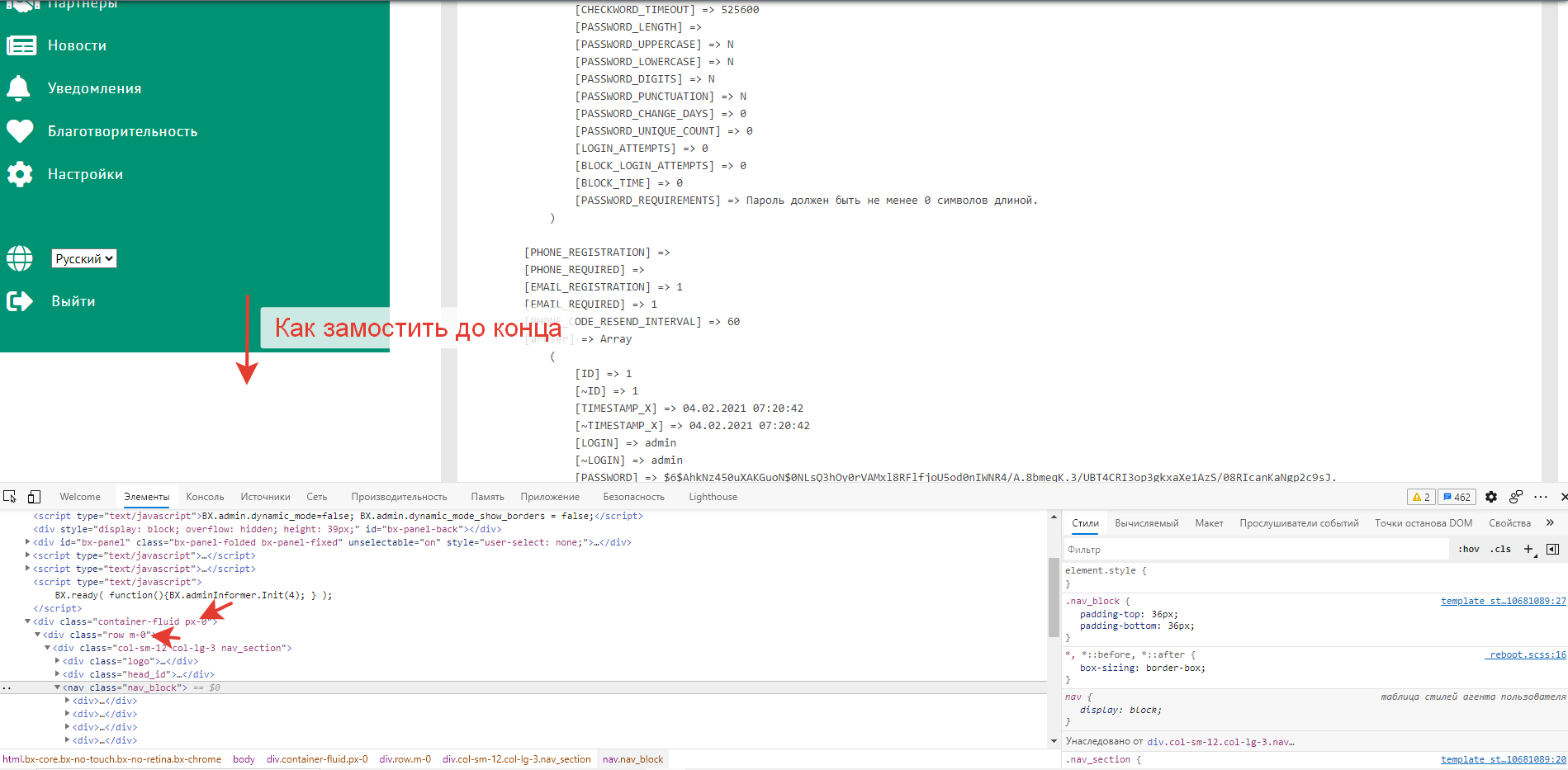Activate the DevTools inspect element picker
The height and width of the screenshot is (770, 1568).
click(x=10, y=497)
